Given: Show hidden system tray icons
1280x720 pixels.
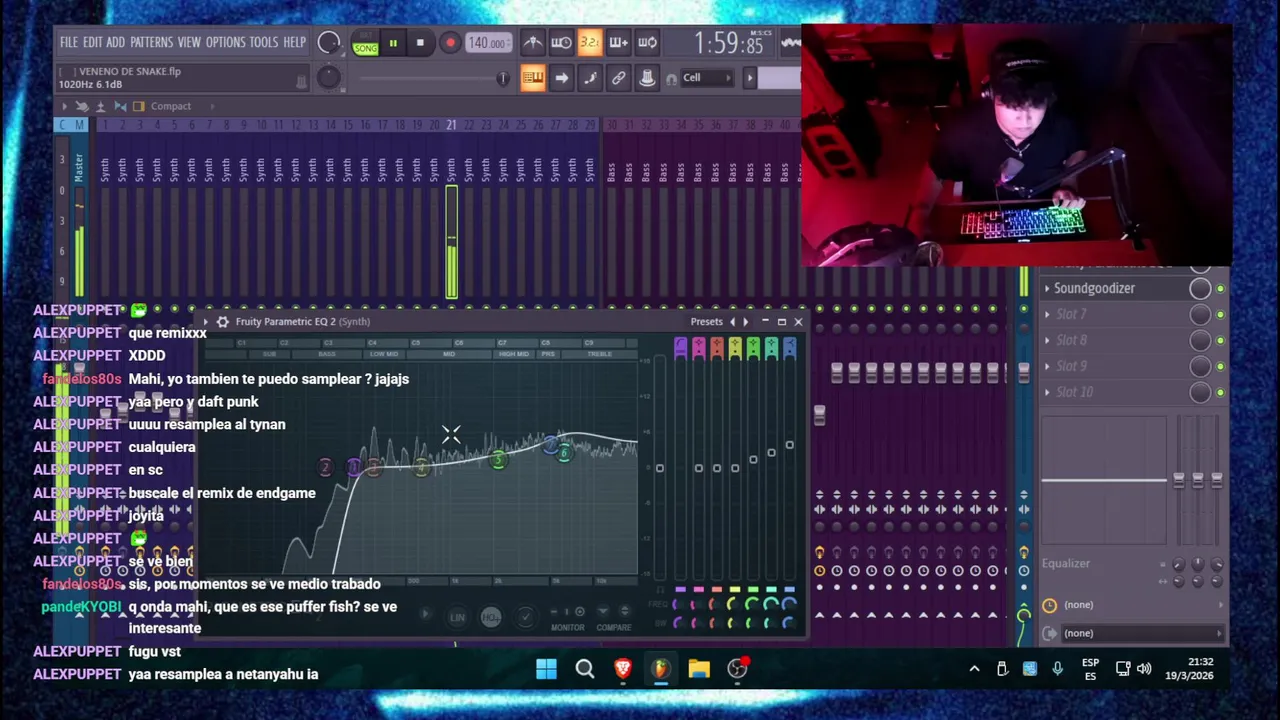Looking at the screenshot, I should click(974, 669).
